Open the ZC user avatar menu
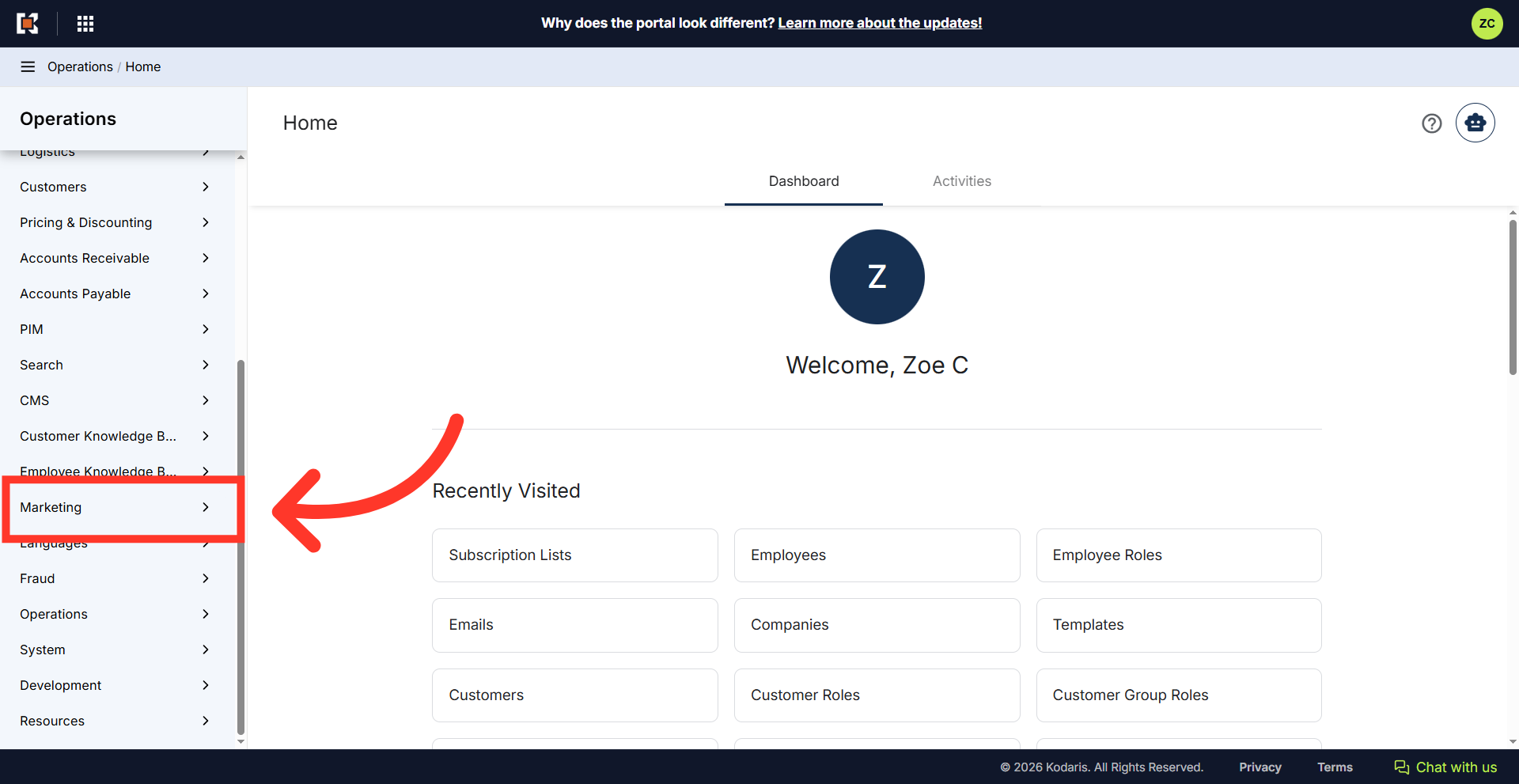Screen dimensions: 1519x784 click(x=1487, y=24)
